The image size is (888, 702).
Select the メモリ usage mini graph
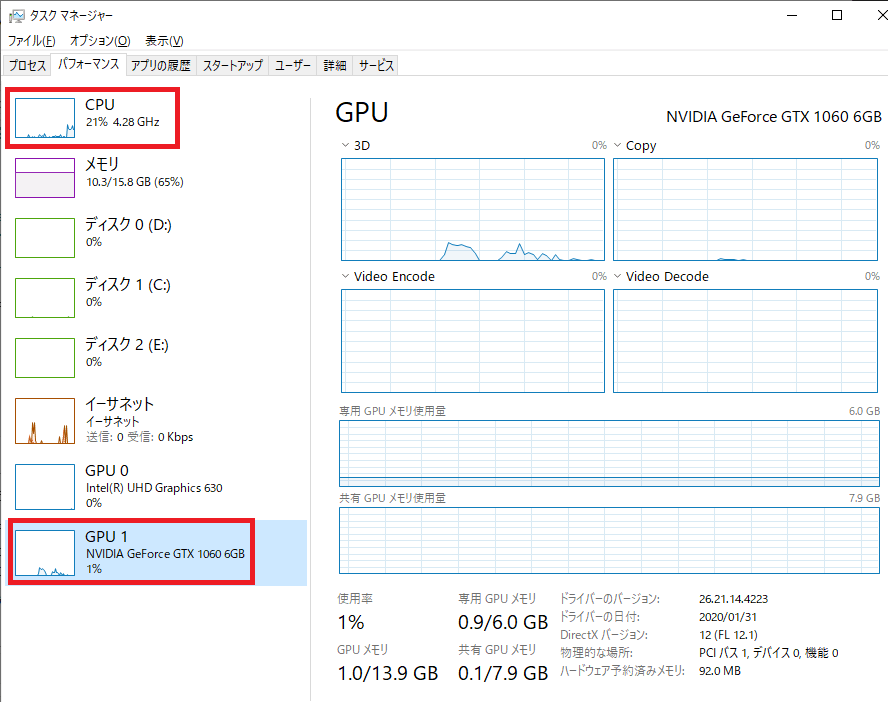coord(45,178)
